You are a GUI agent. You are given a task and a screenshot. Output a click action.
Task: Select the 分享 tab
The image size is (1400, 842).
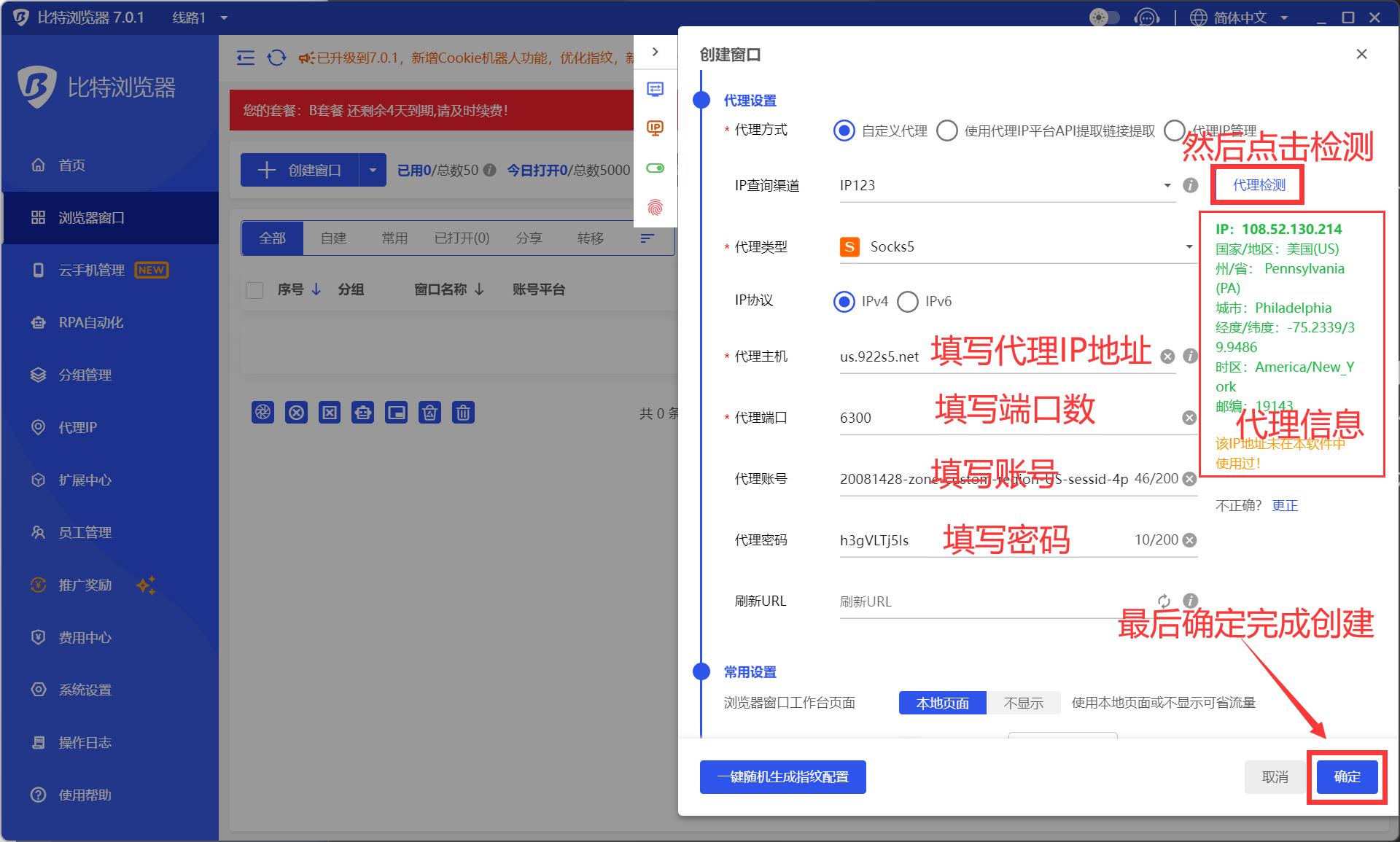click(x=529, y=238)
